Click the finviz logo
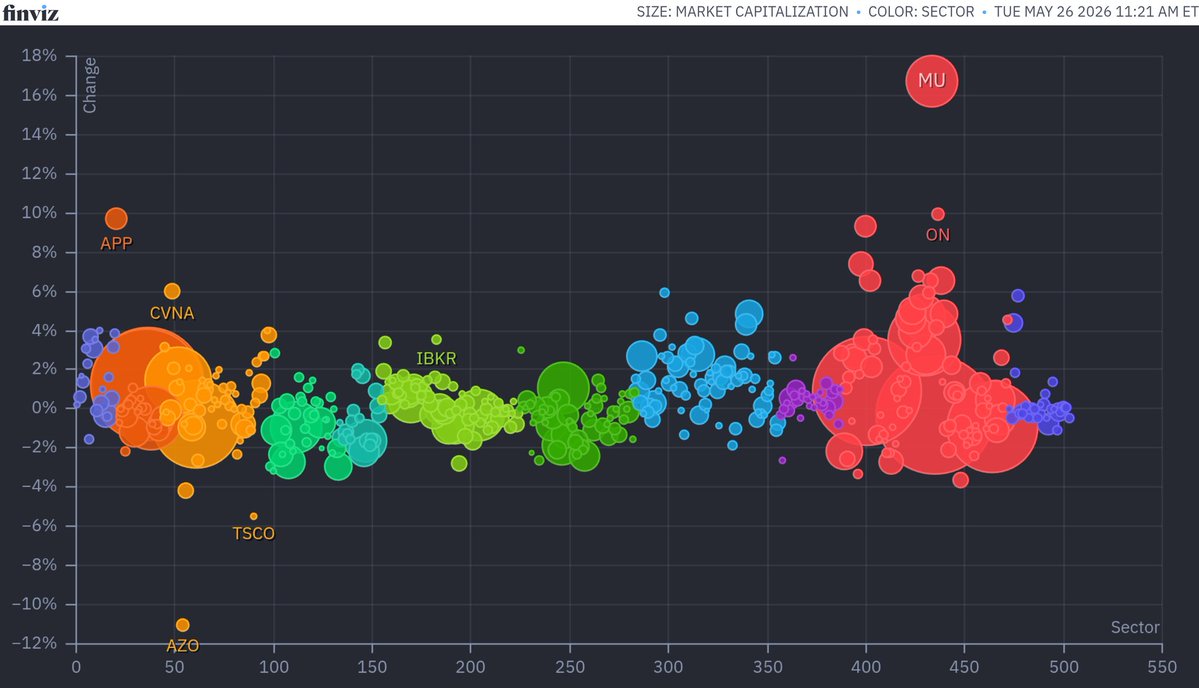This screenshot has height=688, width=1199. 31,12
